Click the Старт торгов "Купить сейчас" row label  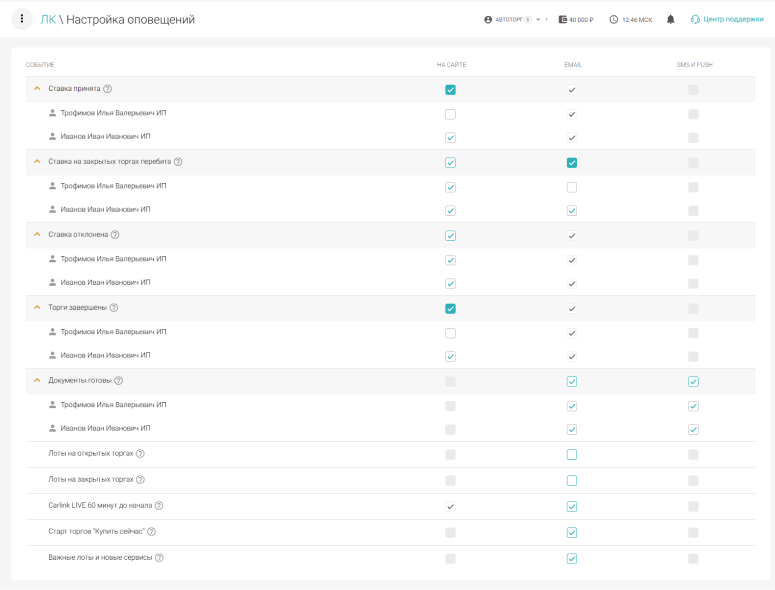point(95,532)
